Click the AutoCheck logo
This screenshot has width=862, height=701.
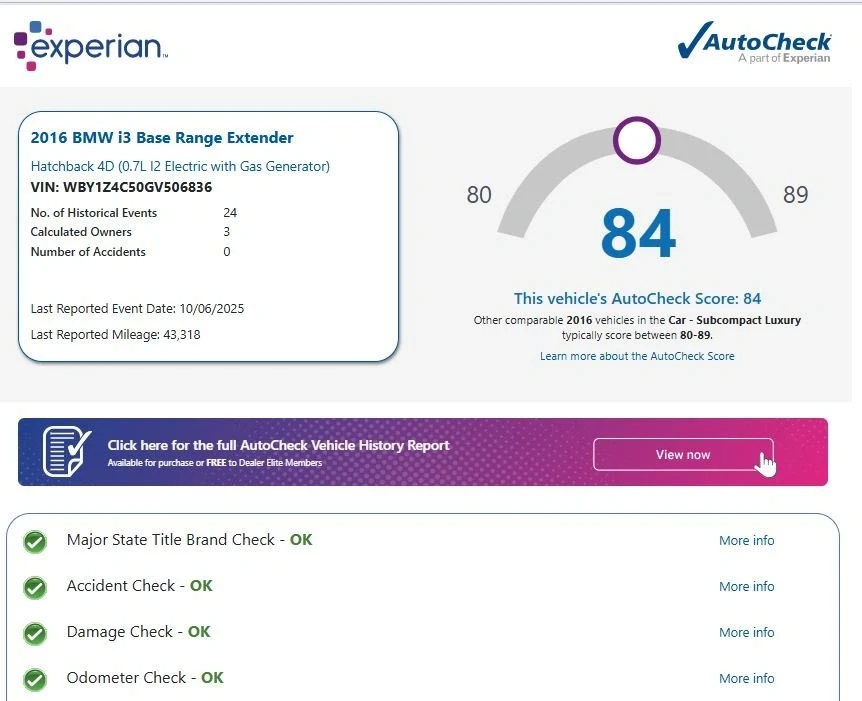pyautogui.click(x=754, y=42)
